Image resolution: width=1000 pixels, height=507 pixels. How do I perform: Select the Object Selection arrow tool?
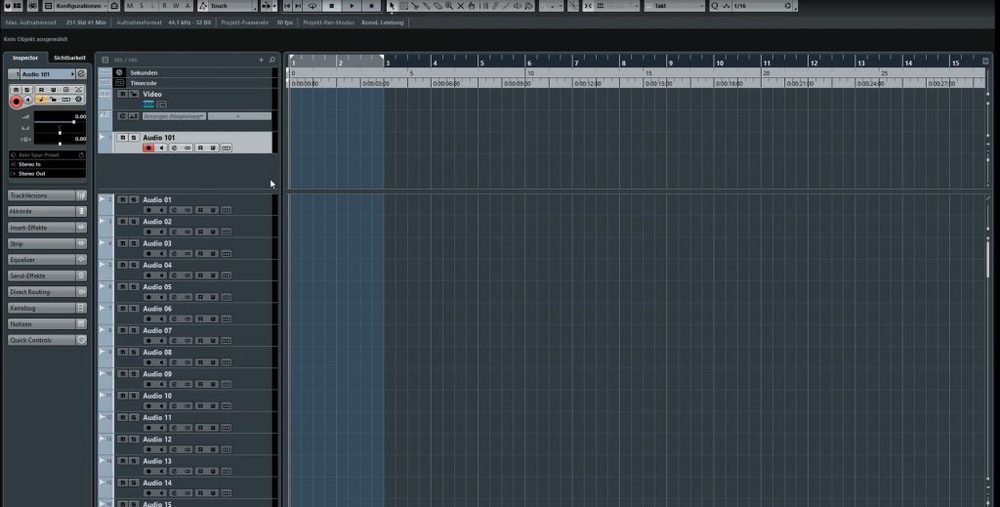[x=392, y=6]
